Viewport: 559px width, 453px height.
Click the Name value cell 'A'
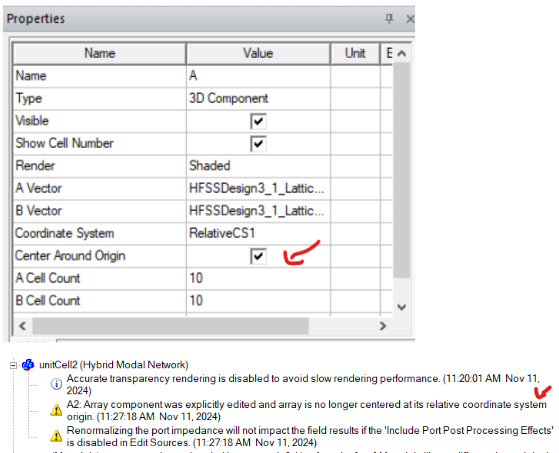click(x=258, y=76)
